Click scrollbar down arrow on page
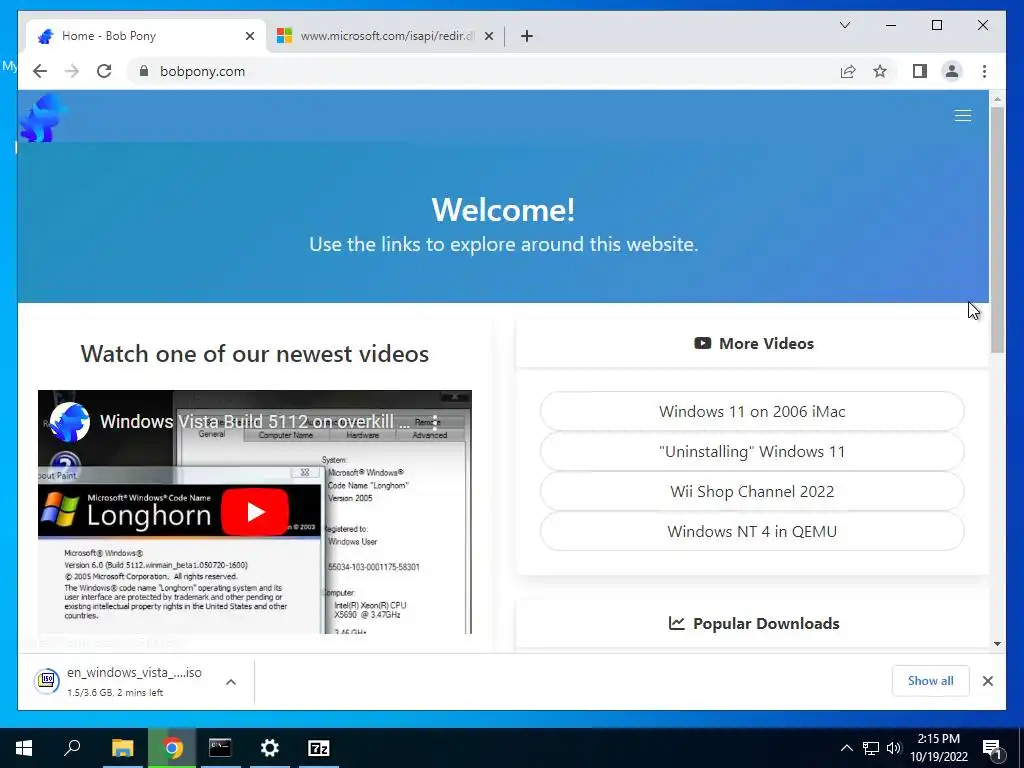The height and width of the screenshot is (768, 1024). point(997,644)
